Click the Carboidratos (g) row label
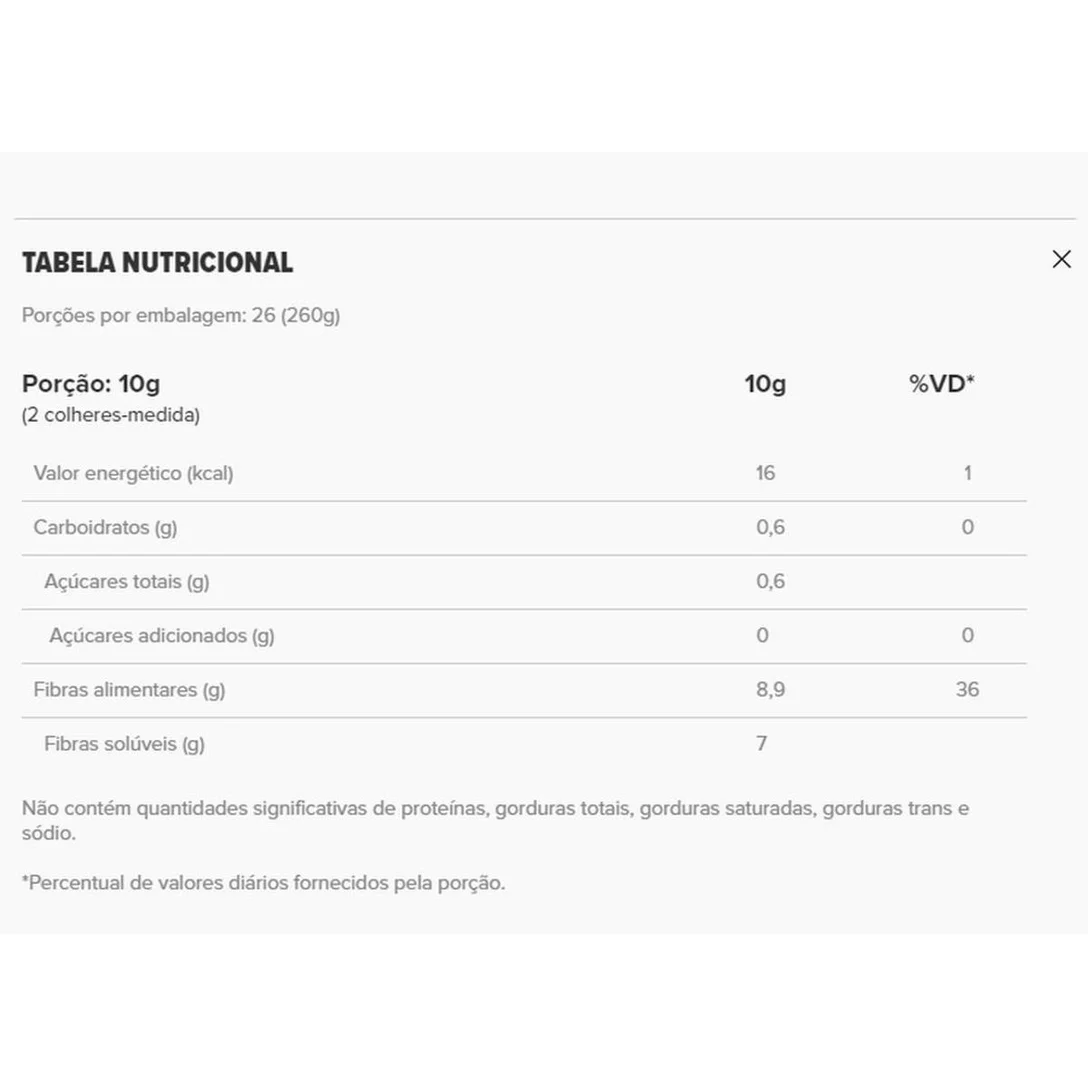 click(x=105, y=528)
